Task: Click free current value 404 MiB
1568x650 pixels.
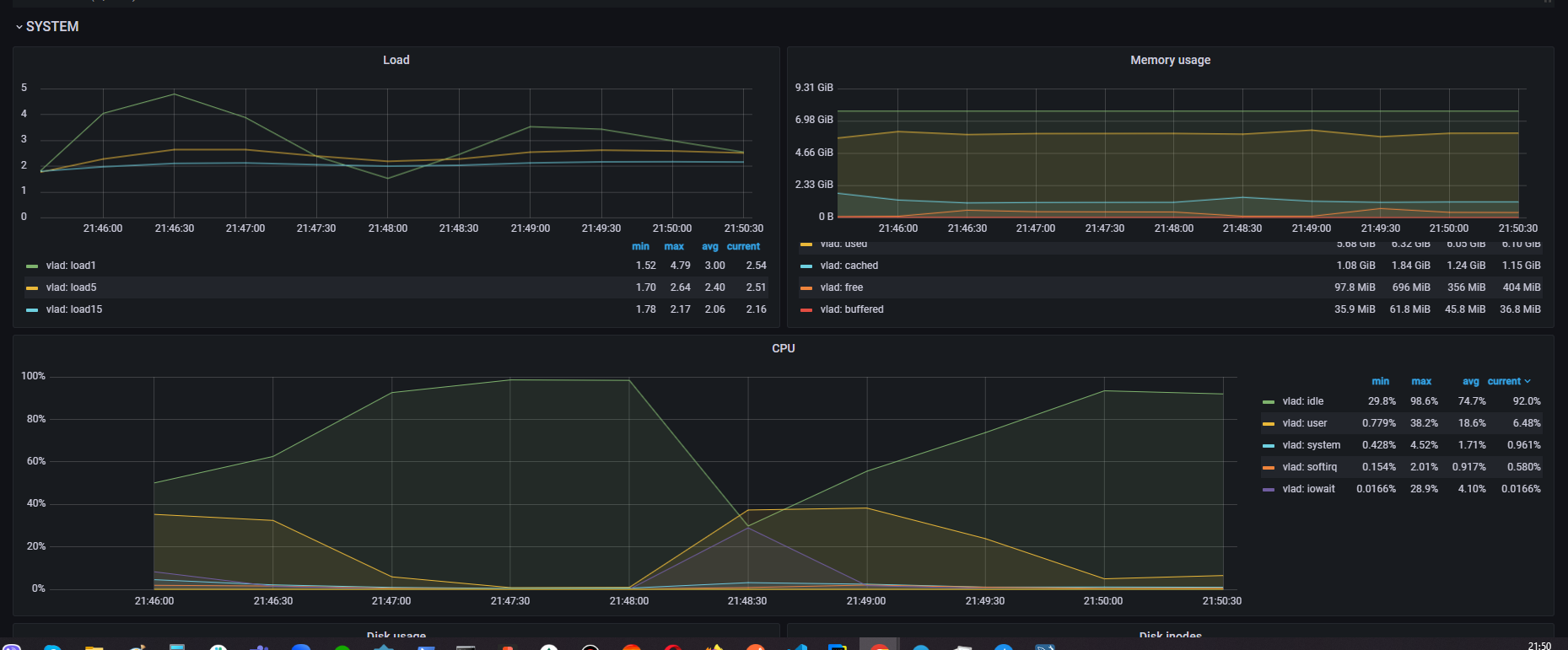Action: (x=1522, y=287)
